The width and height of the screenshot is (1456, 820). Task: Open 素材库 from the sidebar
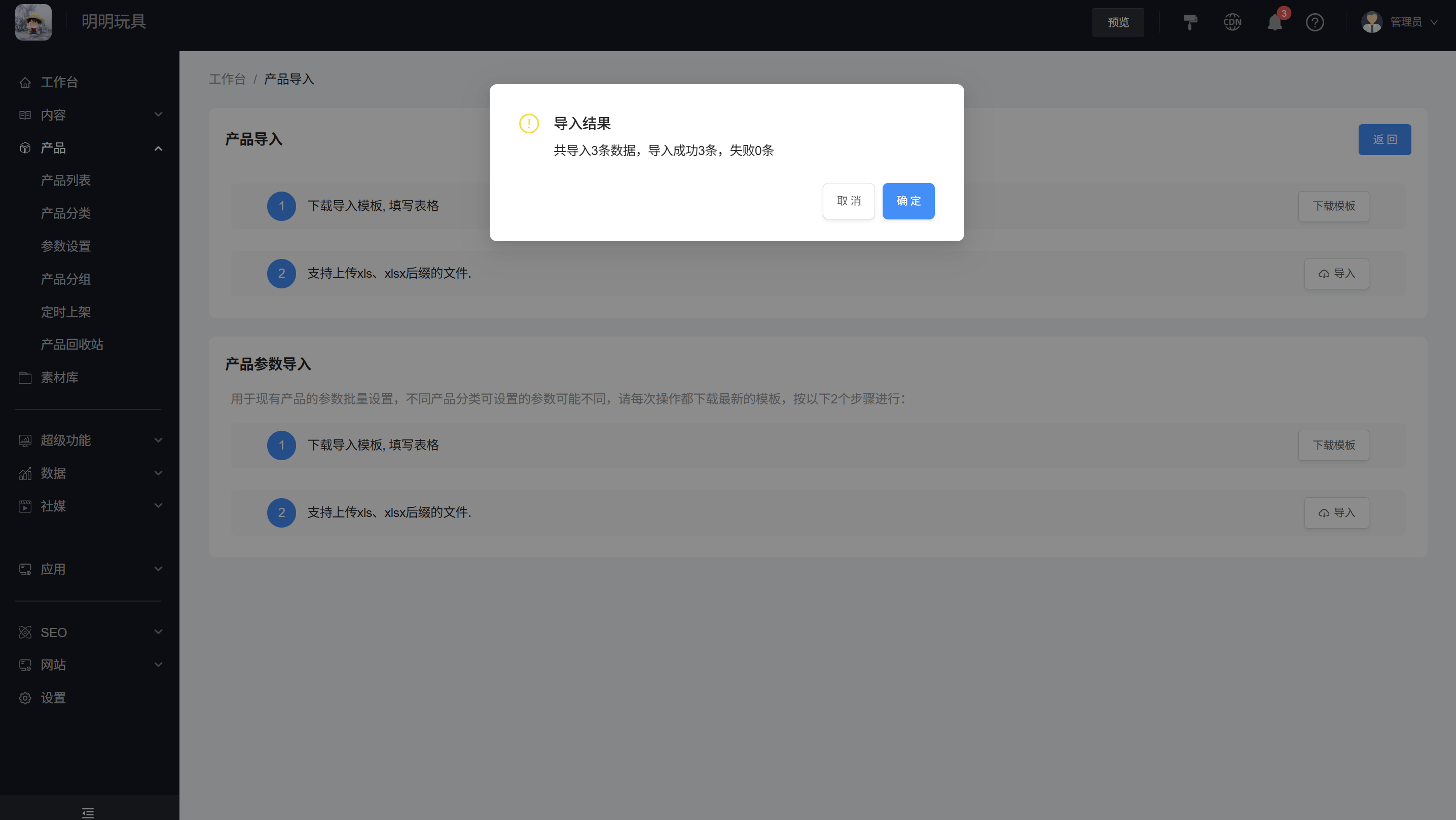click(59, 378)
